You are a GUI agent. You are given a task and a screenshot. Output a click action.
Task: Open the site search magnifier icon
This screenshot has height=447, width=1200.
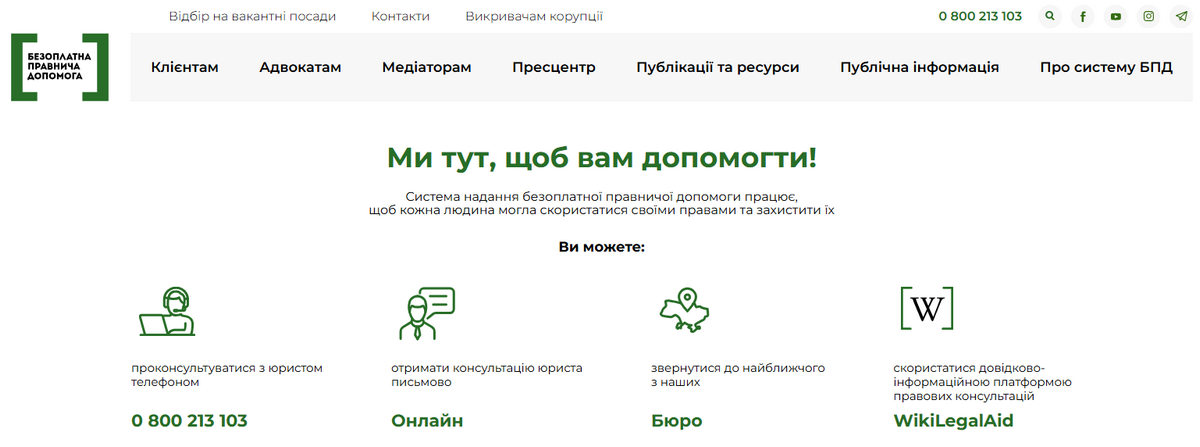[x=1049, y=16]
